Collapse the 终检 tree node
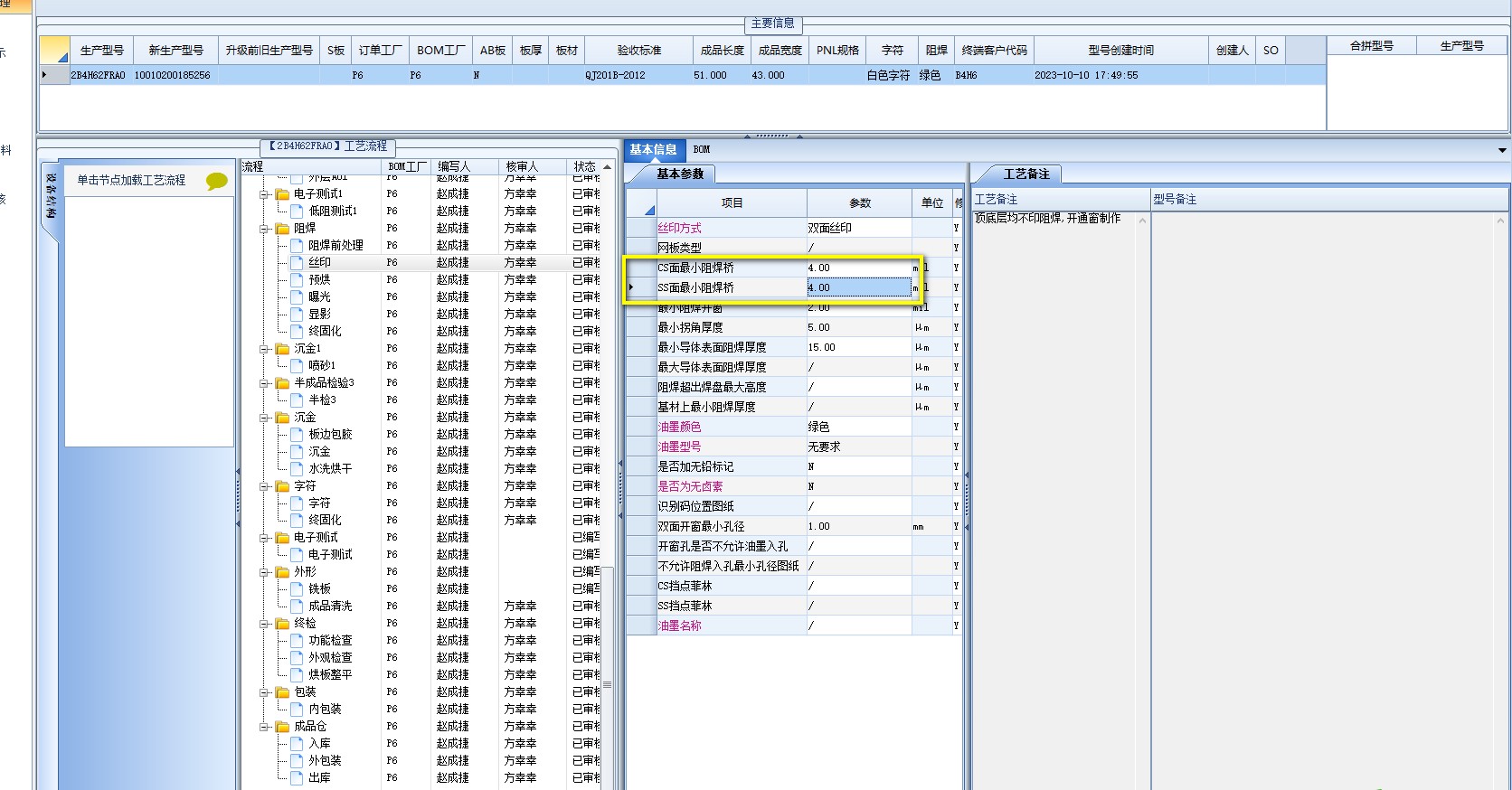1512x790 pixels. [x=265, y=624]
